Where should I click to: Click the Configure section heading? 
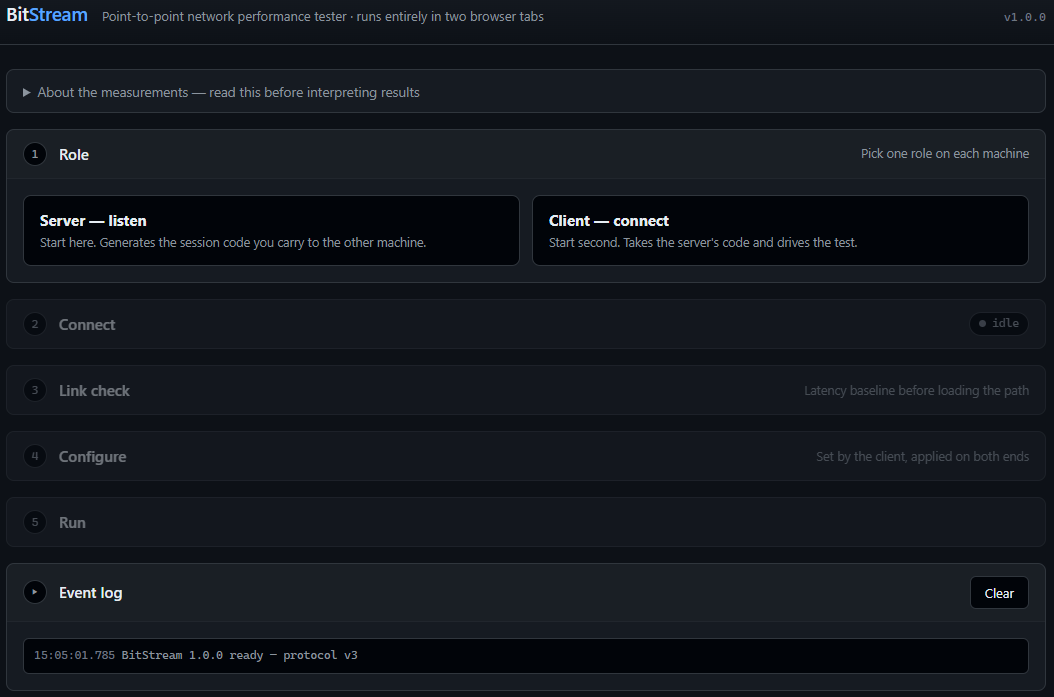point(93,456)
